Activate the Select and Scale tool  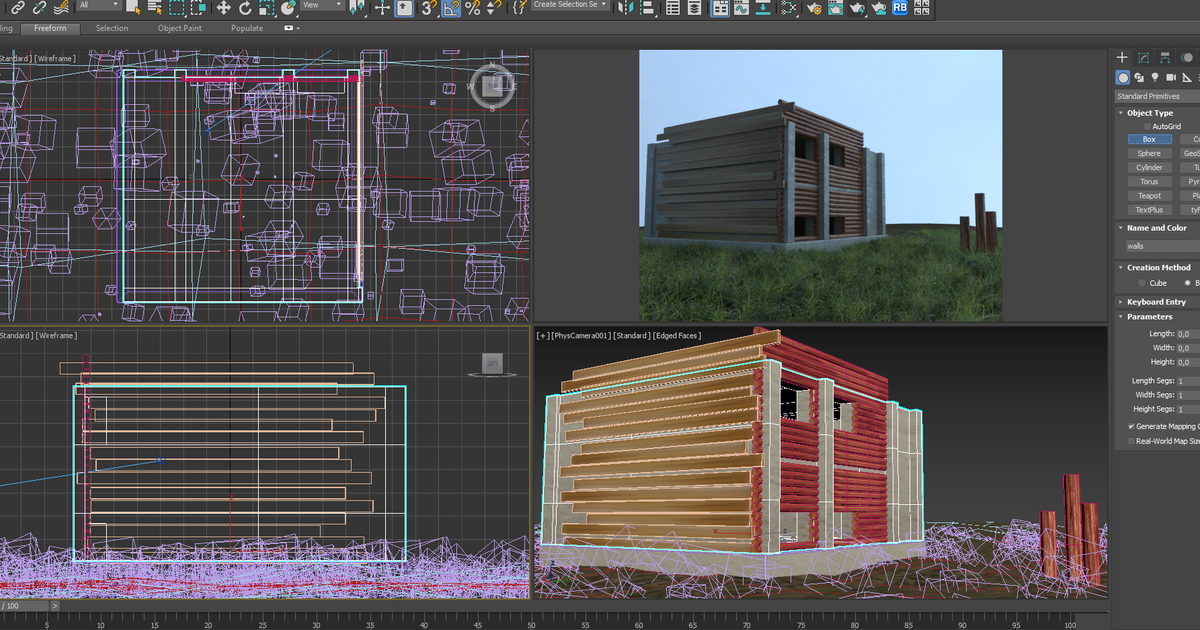[267, 7]
